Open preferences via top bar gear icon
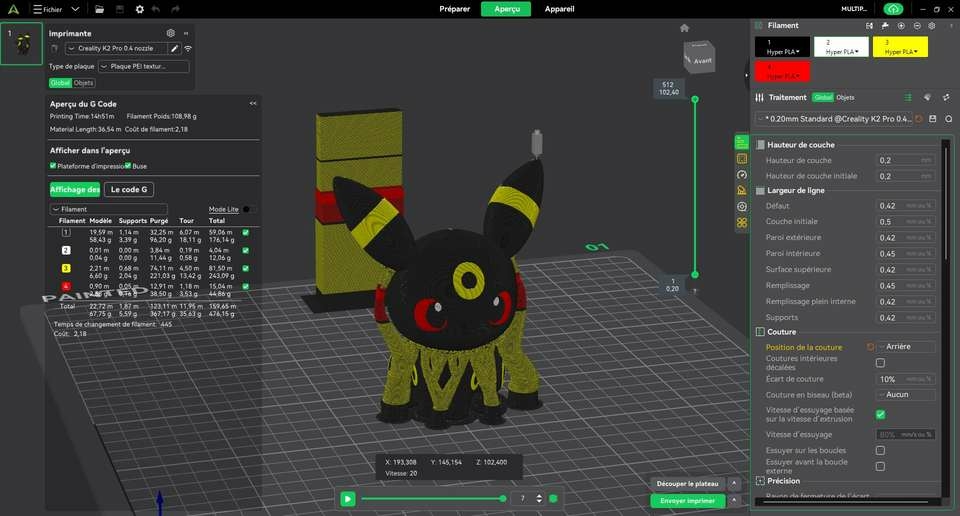This screenshot has width=960, height=516. click(x=139, y=9)
